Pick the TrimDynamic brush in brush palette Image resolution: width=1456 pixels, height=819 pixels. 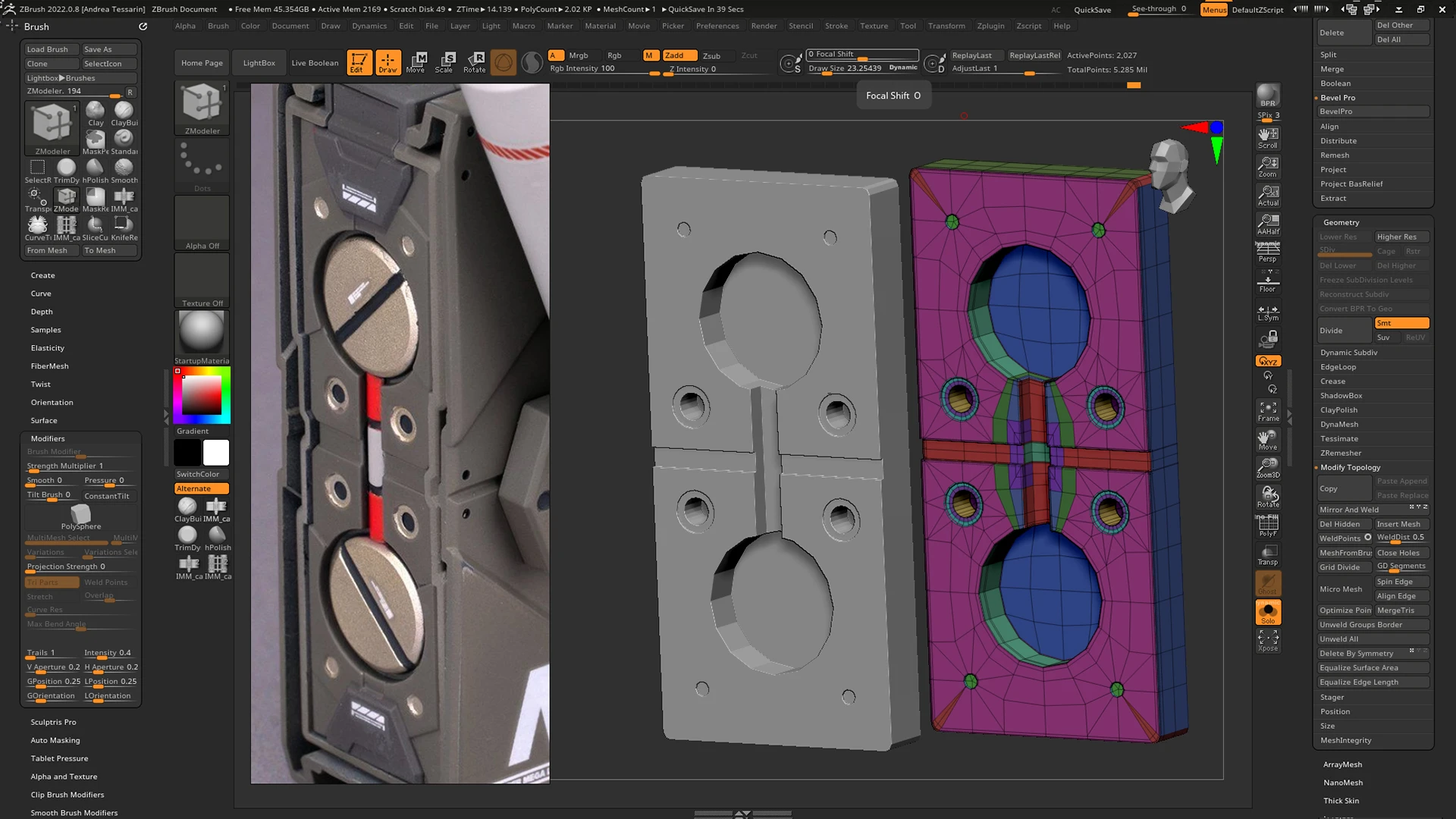[x=66, y=171]
